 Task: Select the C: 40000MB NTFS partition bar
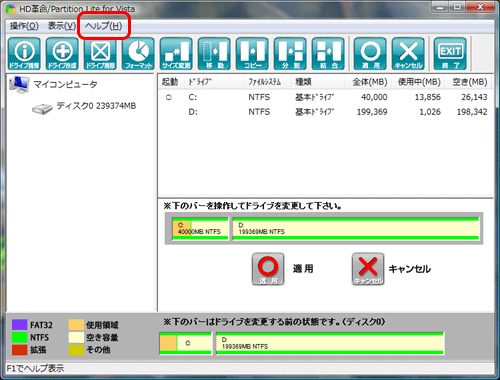[x=200, y=228]
